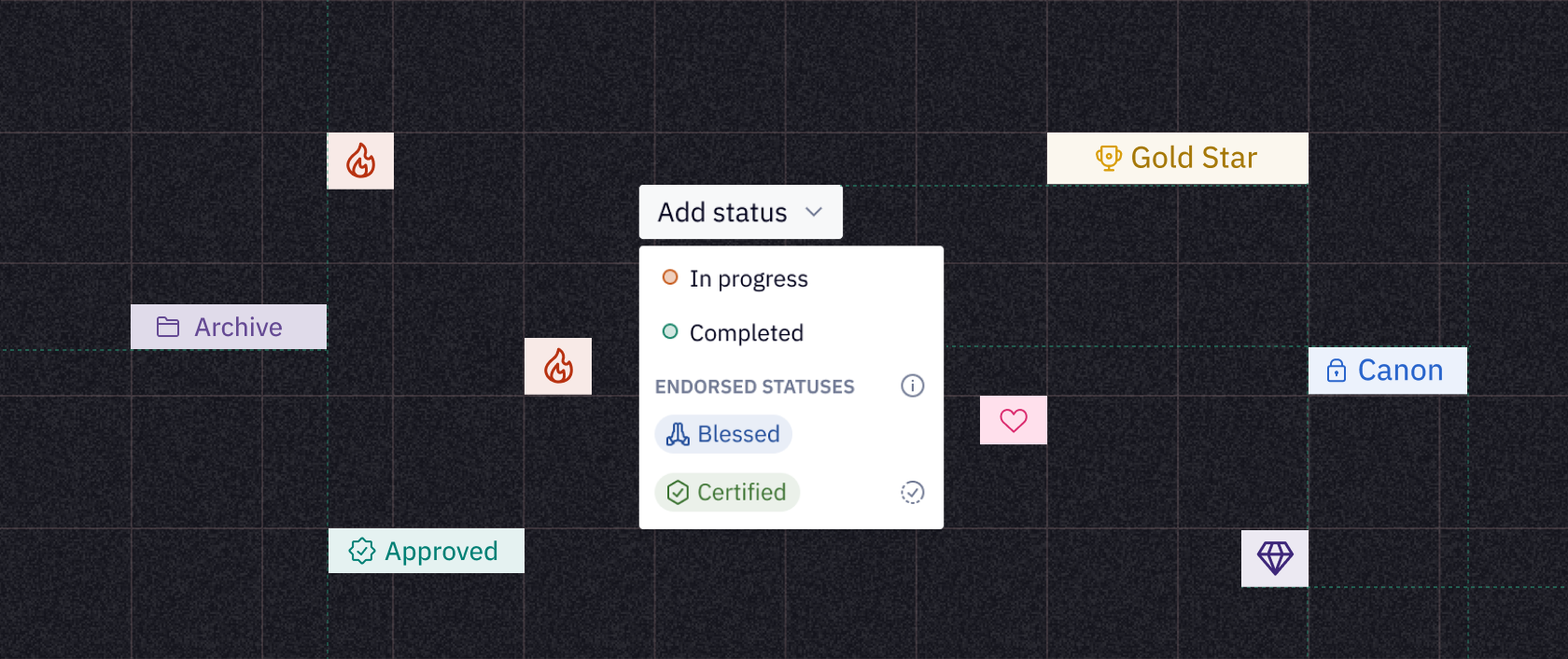The height and width of the screenshot is (659, 1568).
Task: Click the Approved badge
Action: pos(426,551)
